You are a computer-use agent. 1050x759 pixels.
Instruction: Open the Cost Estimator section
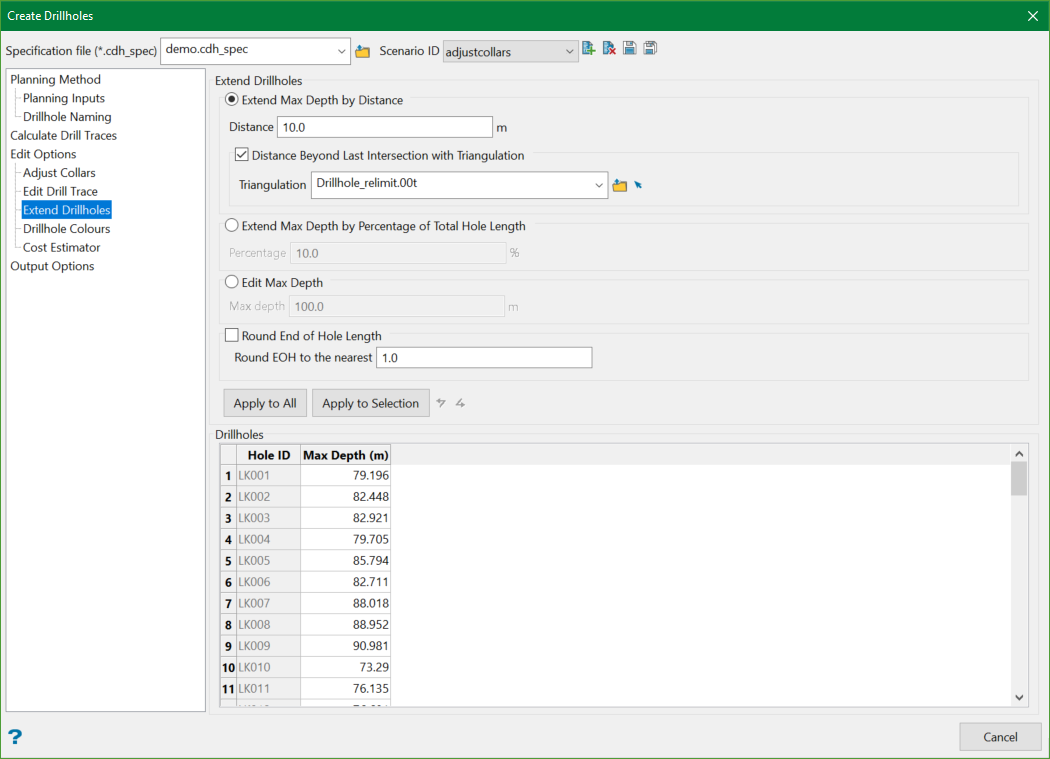(61, 247)
